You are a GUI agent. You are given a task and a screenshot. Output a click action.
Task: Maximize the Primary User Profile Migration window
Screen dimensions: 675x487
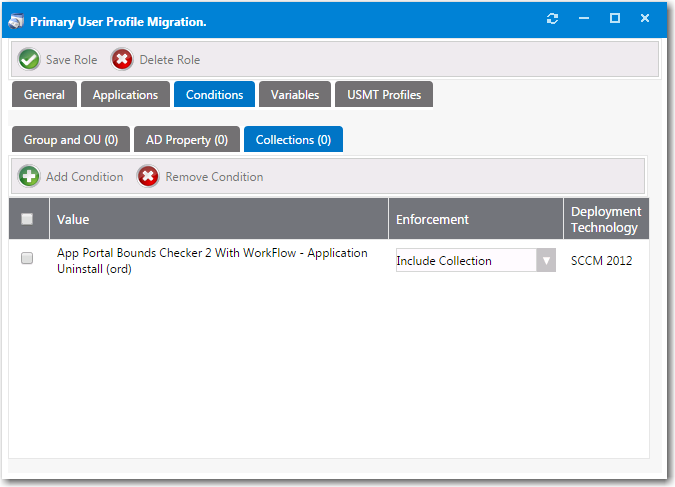(615, 19)
